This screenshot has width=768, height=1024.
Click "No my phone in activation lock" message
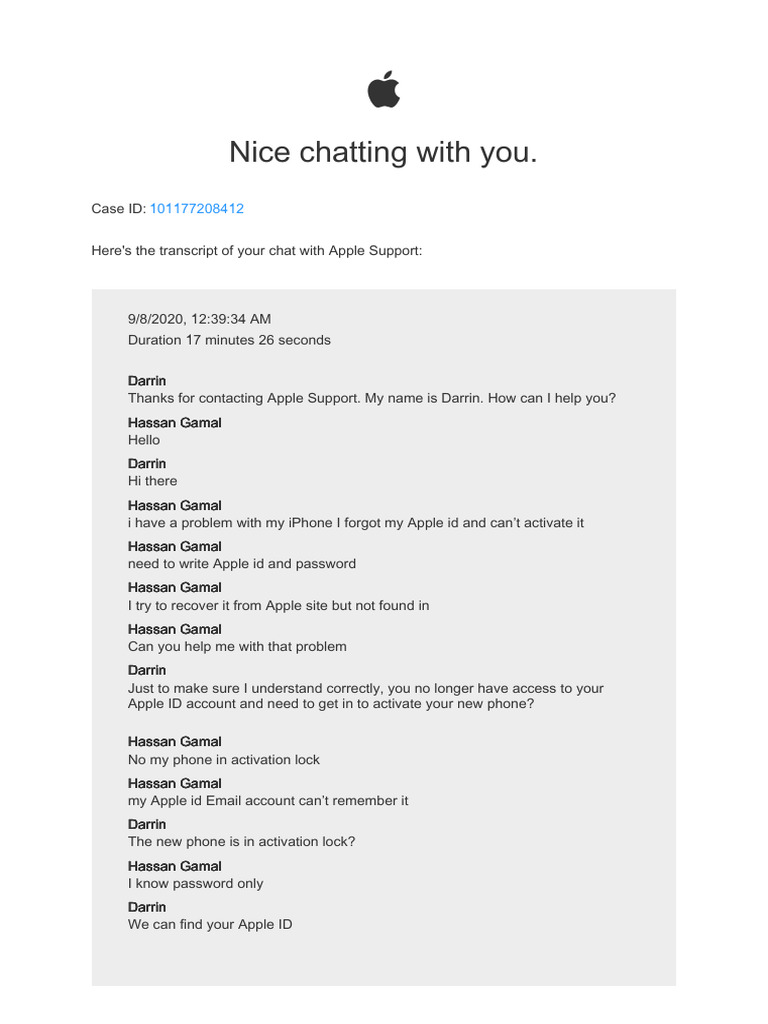(x=224, y=760)
